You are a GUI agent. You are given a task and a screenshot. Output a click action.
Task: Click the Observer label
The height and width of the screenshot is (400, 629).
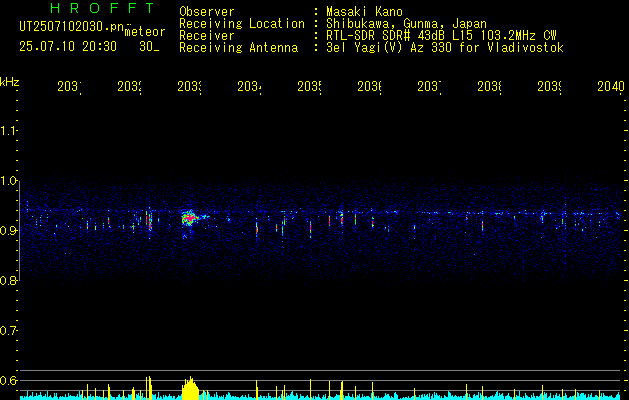[x=207, y=12]
